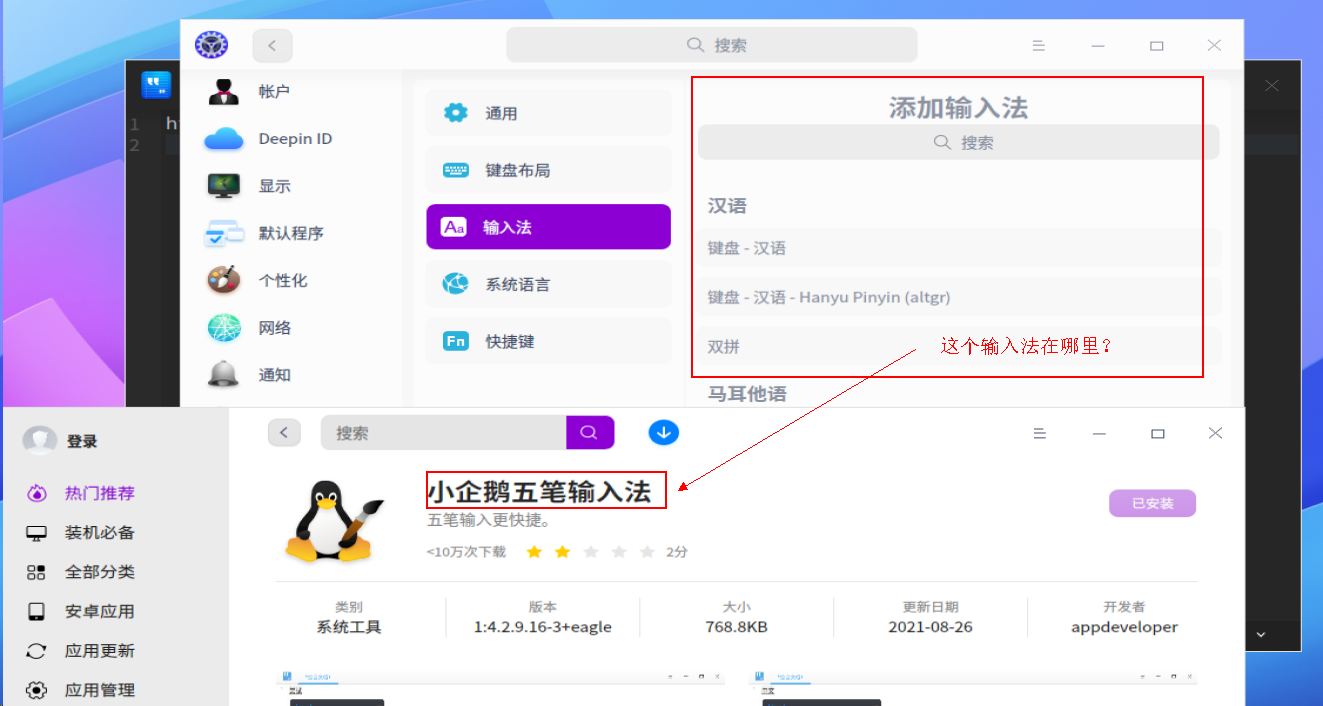
Task: Go back in Control Center window
Action: pos(272,45)
